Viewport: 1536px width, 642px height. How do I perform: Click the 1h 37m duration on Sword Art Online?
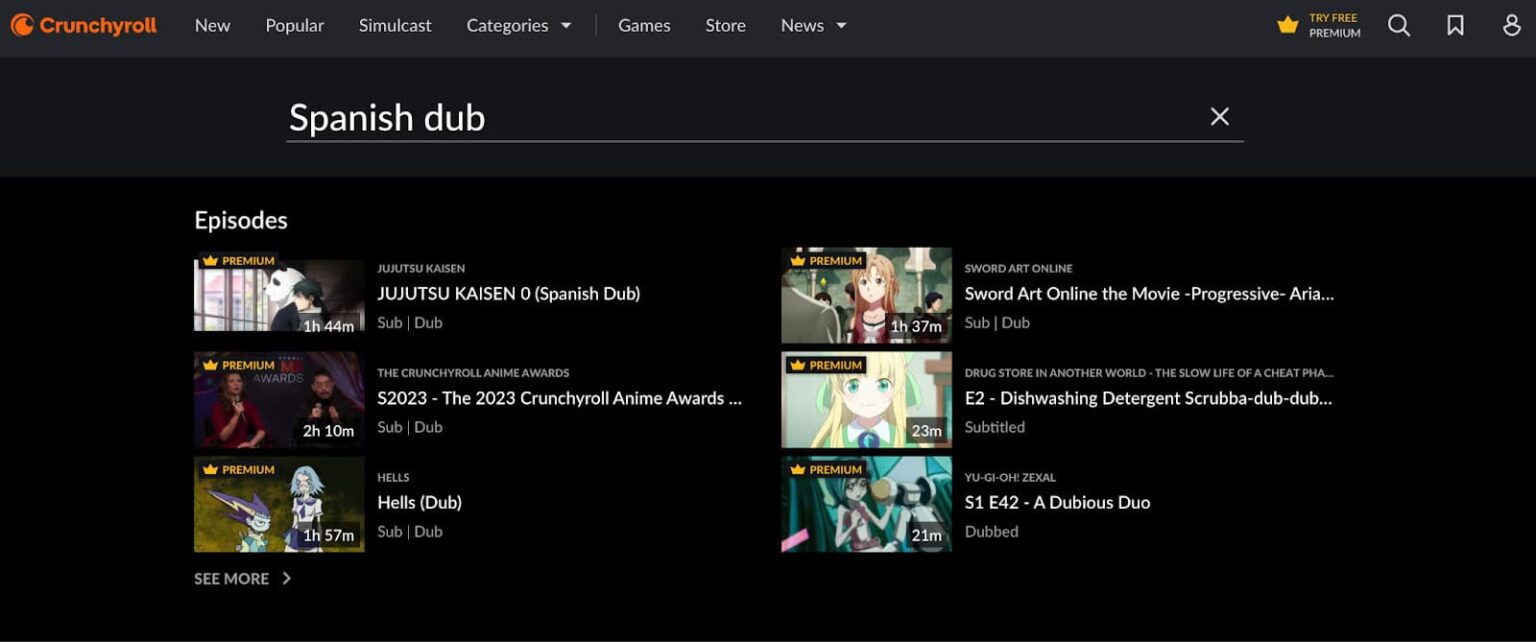(x=916, y=326)
